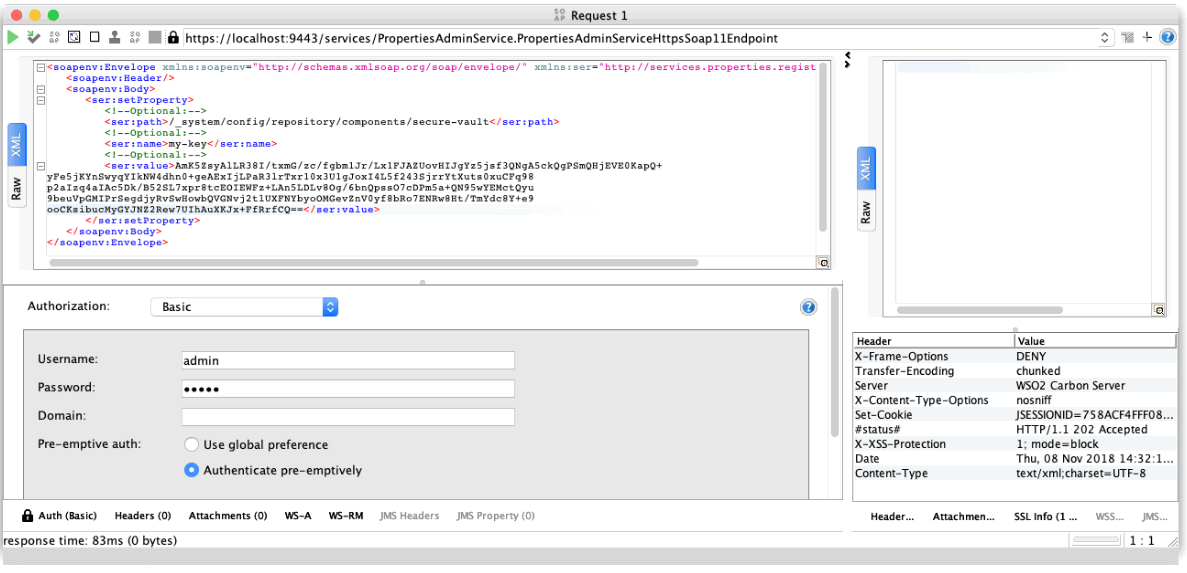1187x573 pixels.
Task: Open the Authorization type dropdown set to Basic
Action: [245, 307]
